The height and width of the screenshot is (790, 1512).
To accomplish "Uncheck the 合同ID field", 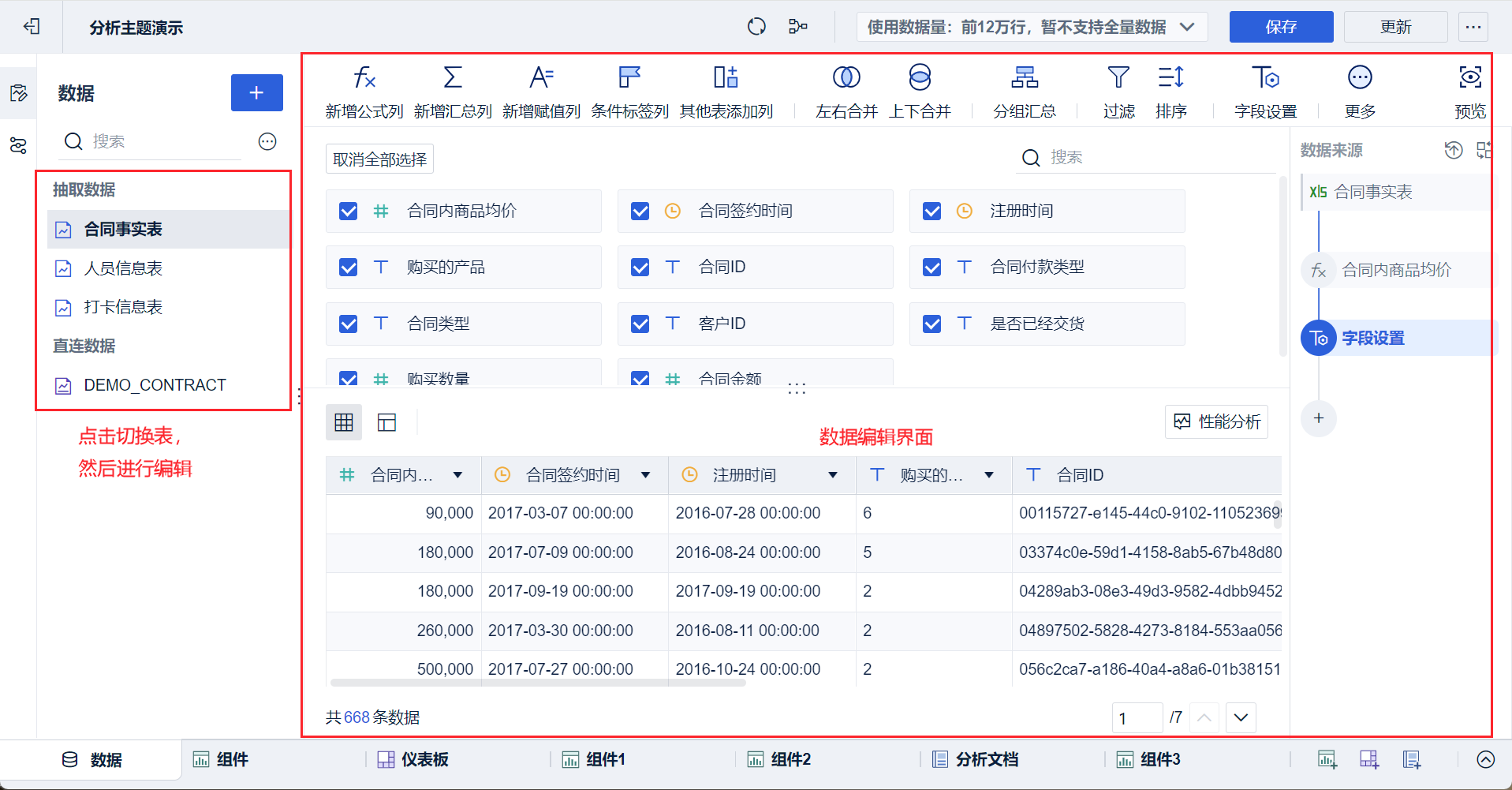I will (x=640, y=267).
